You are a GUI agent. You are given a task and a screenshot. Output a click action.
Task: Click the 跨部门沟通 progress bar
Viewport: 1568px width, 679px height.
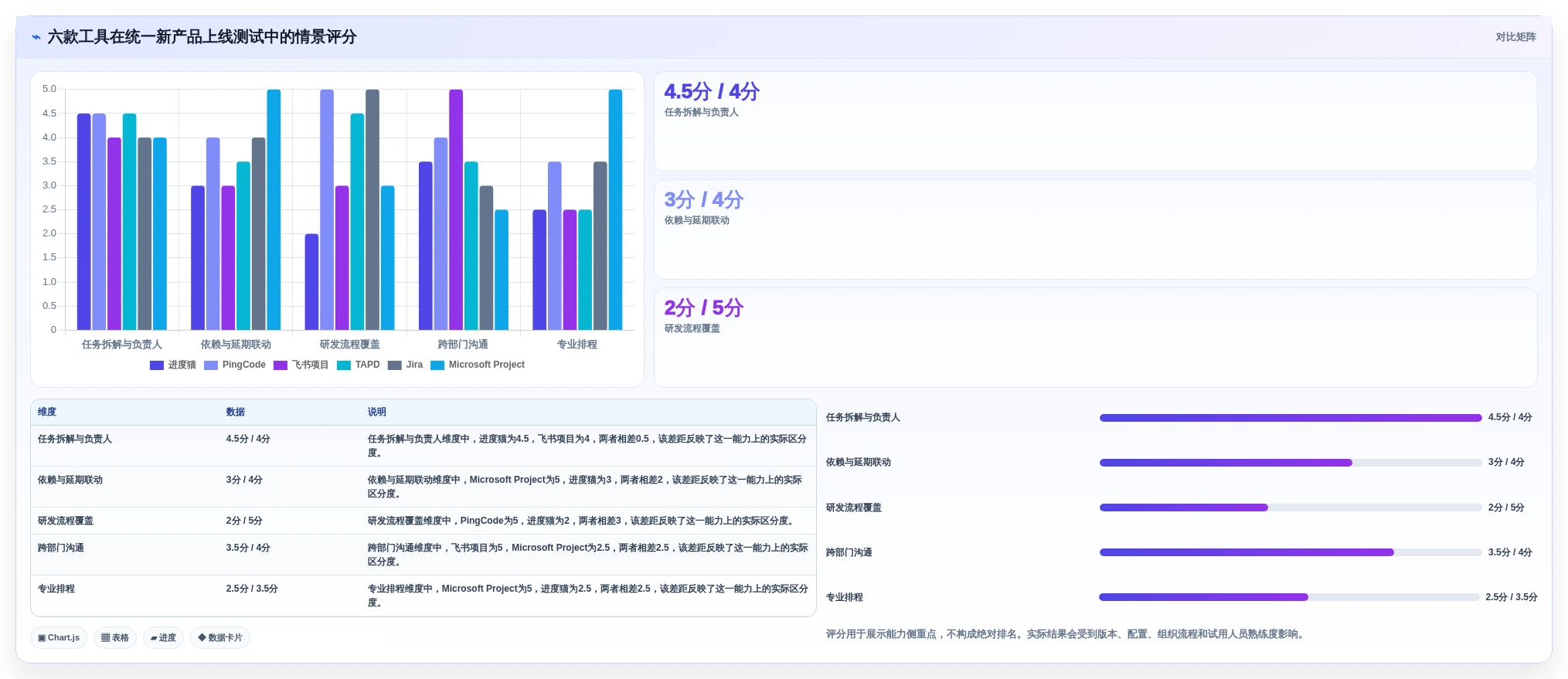pyautogui.click(x=1291, y=552)
